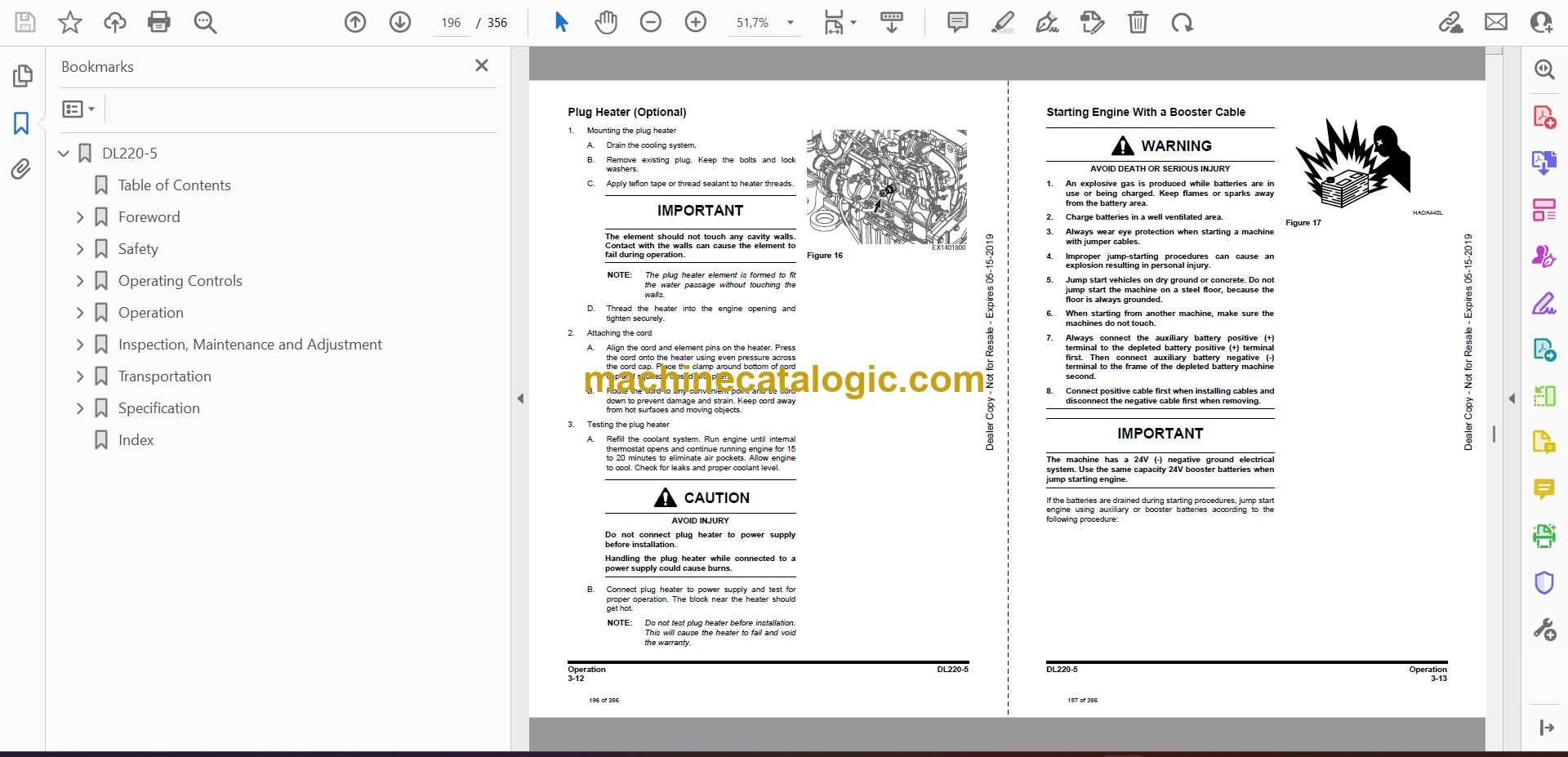1568x757 pixels.
Task: Collapse the left navigation pane arrow
Action: [x=520, y=399]
